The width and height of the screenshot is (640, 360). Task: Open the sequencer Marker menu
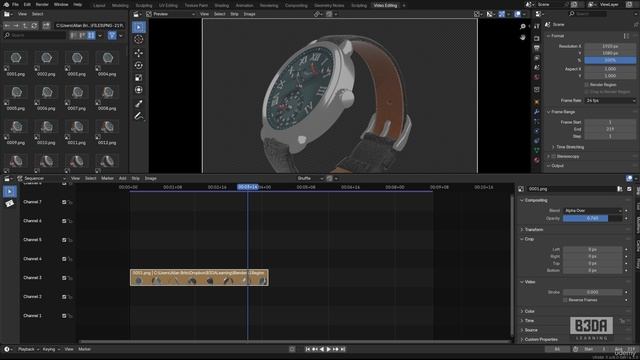107,178
